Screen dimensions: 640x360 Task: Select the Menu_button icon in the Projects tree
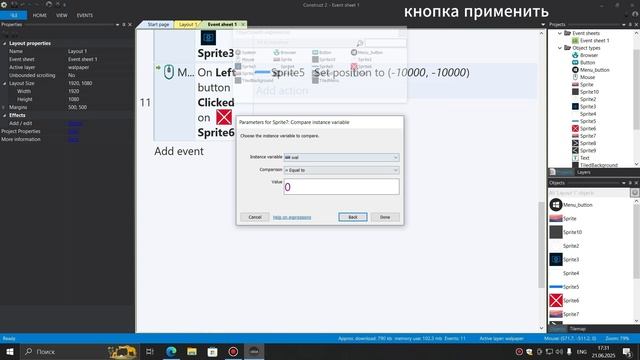575,70
